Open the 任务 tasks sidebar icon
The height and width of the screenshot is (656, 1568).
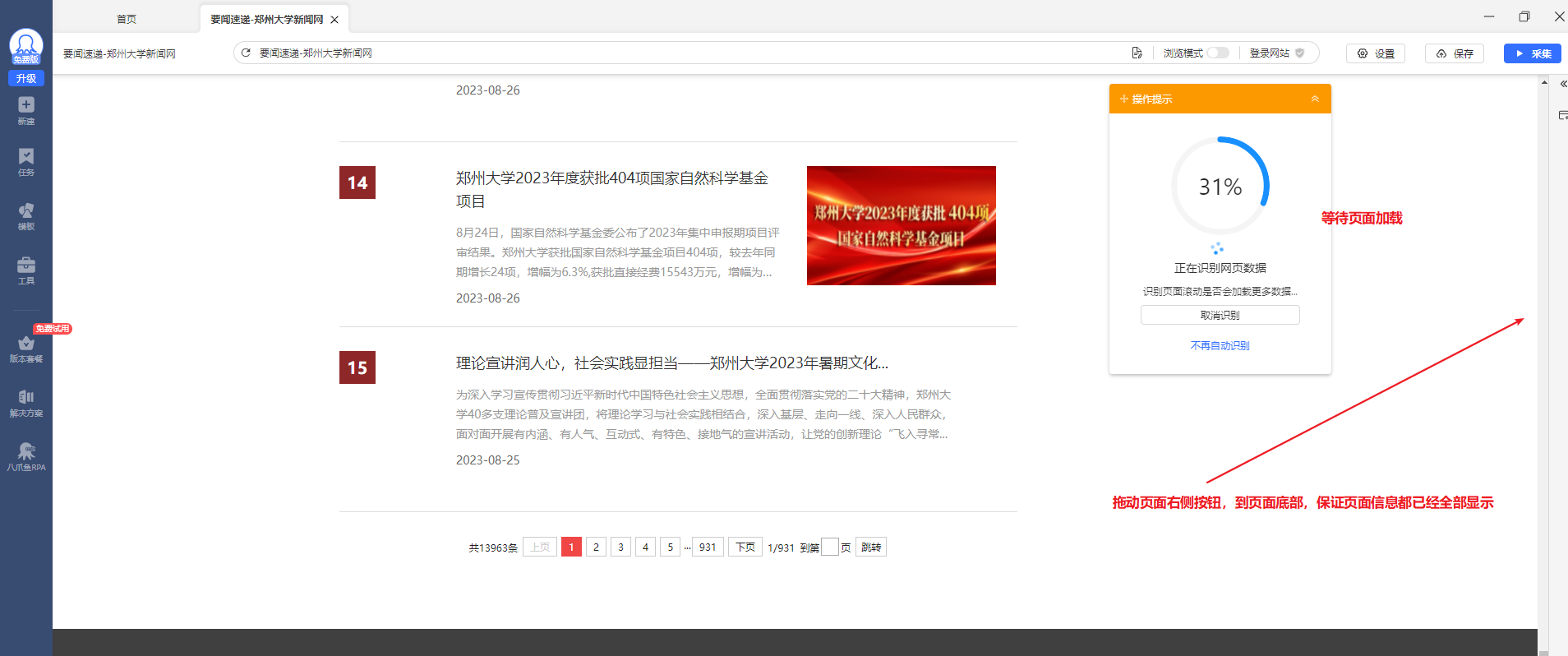click(26, 162)
